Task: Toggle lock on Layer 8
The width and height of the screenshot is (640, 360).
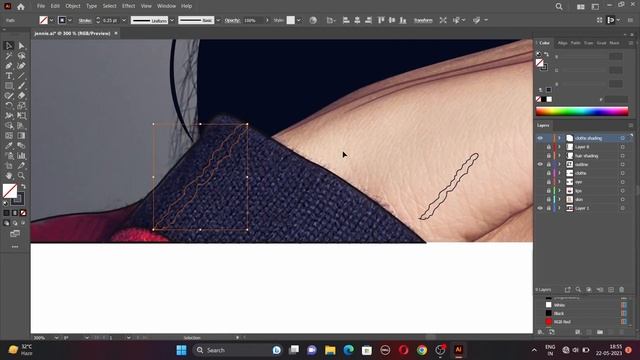Action: coord(549,147)
